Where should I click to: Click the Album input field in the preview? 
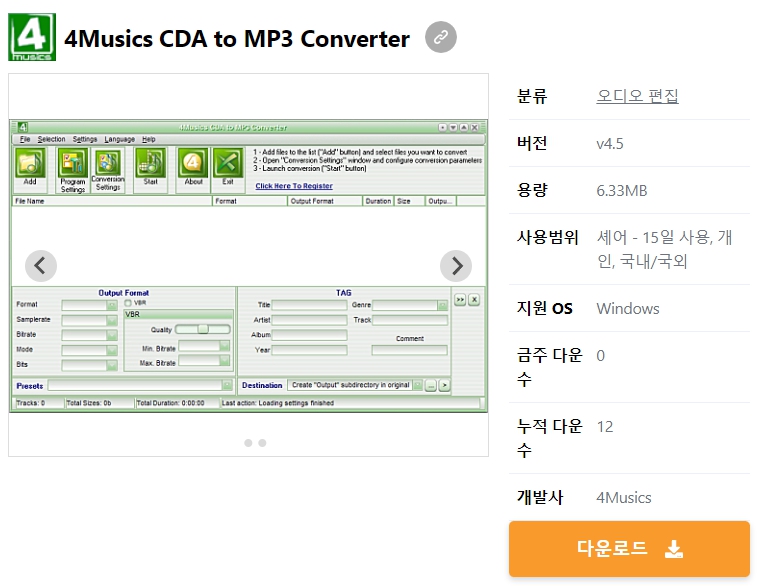click(309, 335)
